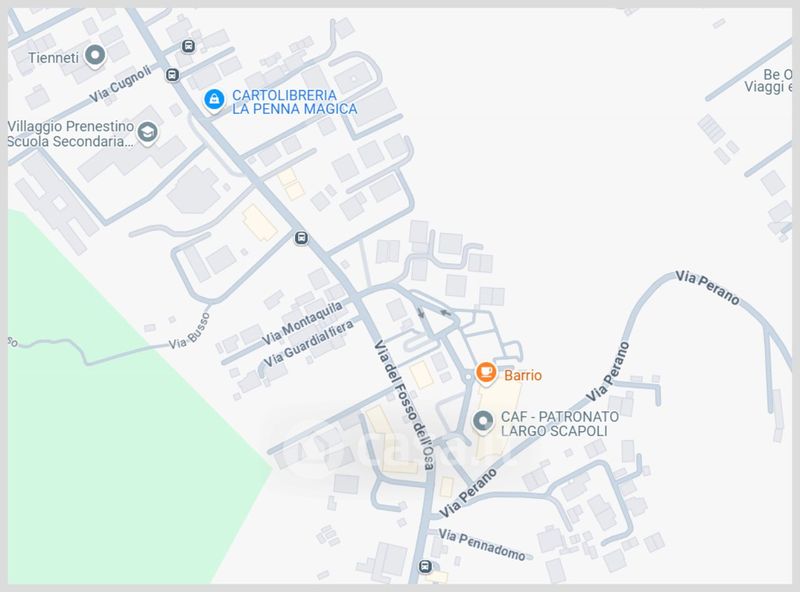
Task: Select the Via Guardialfiera street label
Action: pos(308,344)
